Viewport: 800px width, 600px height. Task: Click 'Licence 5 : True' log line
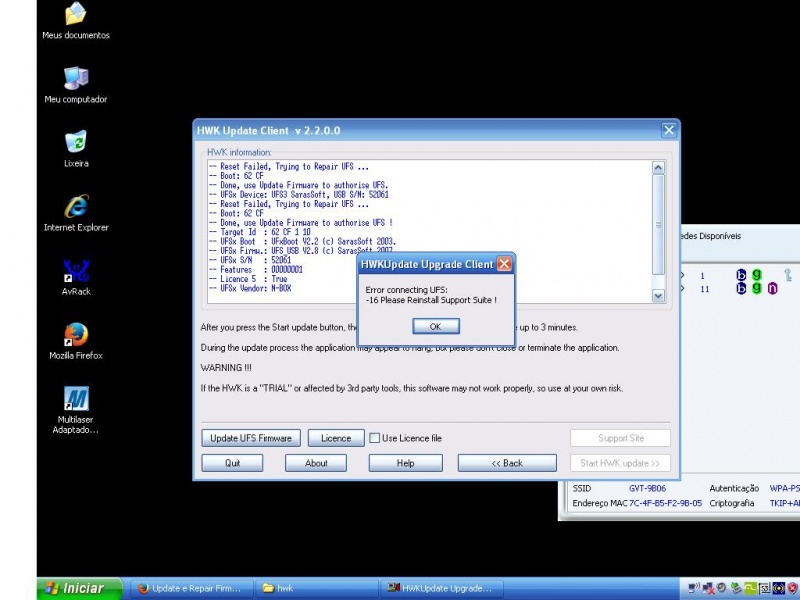tap(248, 279)
